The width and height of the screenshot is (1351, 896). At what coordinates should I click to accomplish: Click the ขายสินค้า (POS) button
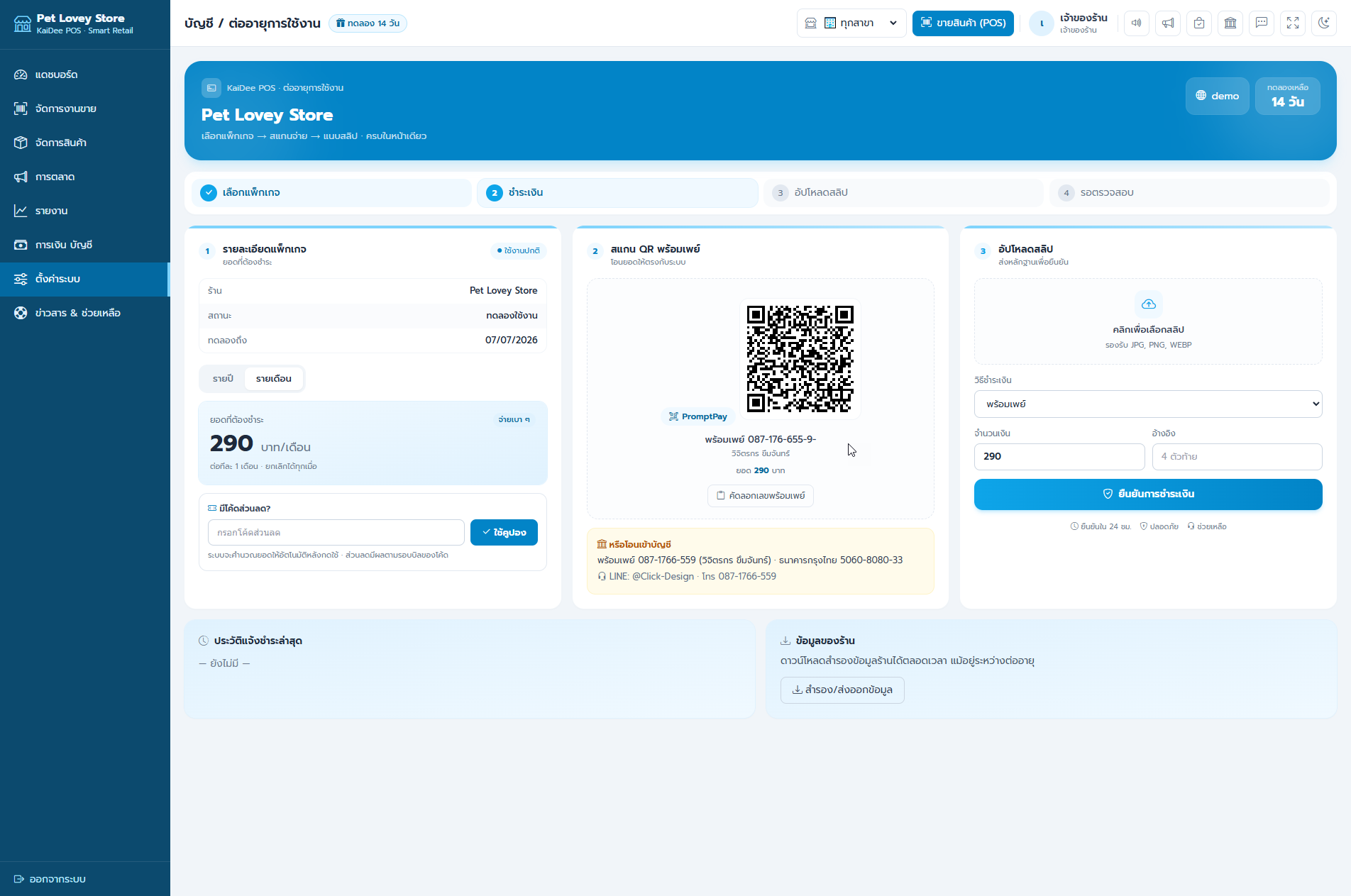963,23
